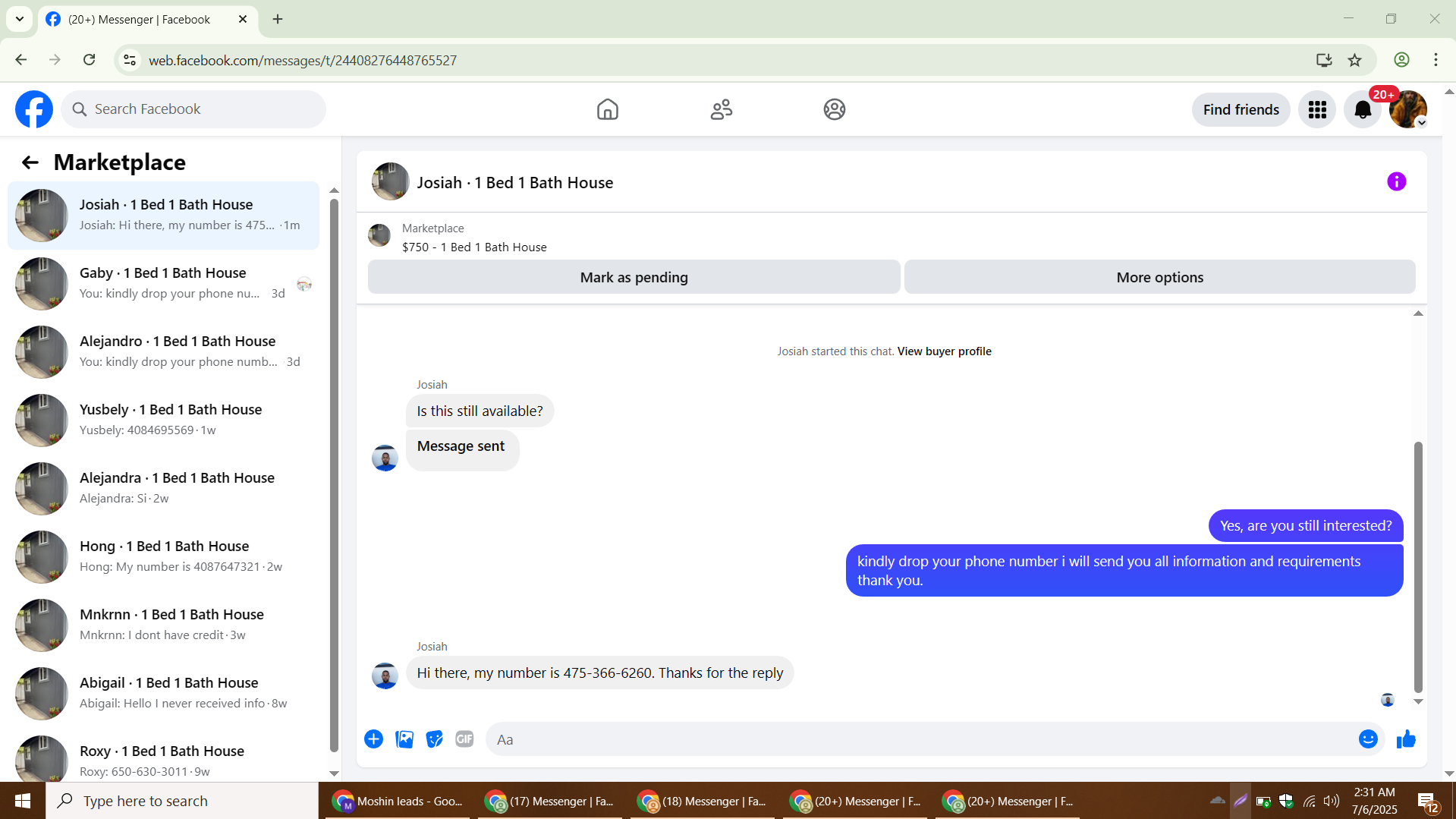1456x819 pixels.
Task: Click Josiah's message with the phone number
Action: 599,673
